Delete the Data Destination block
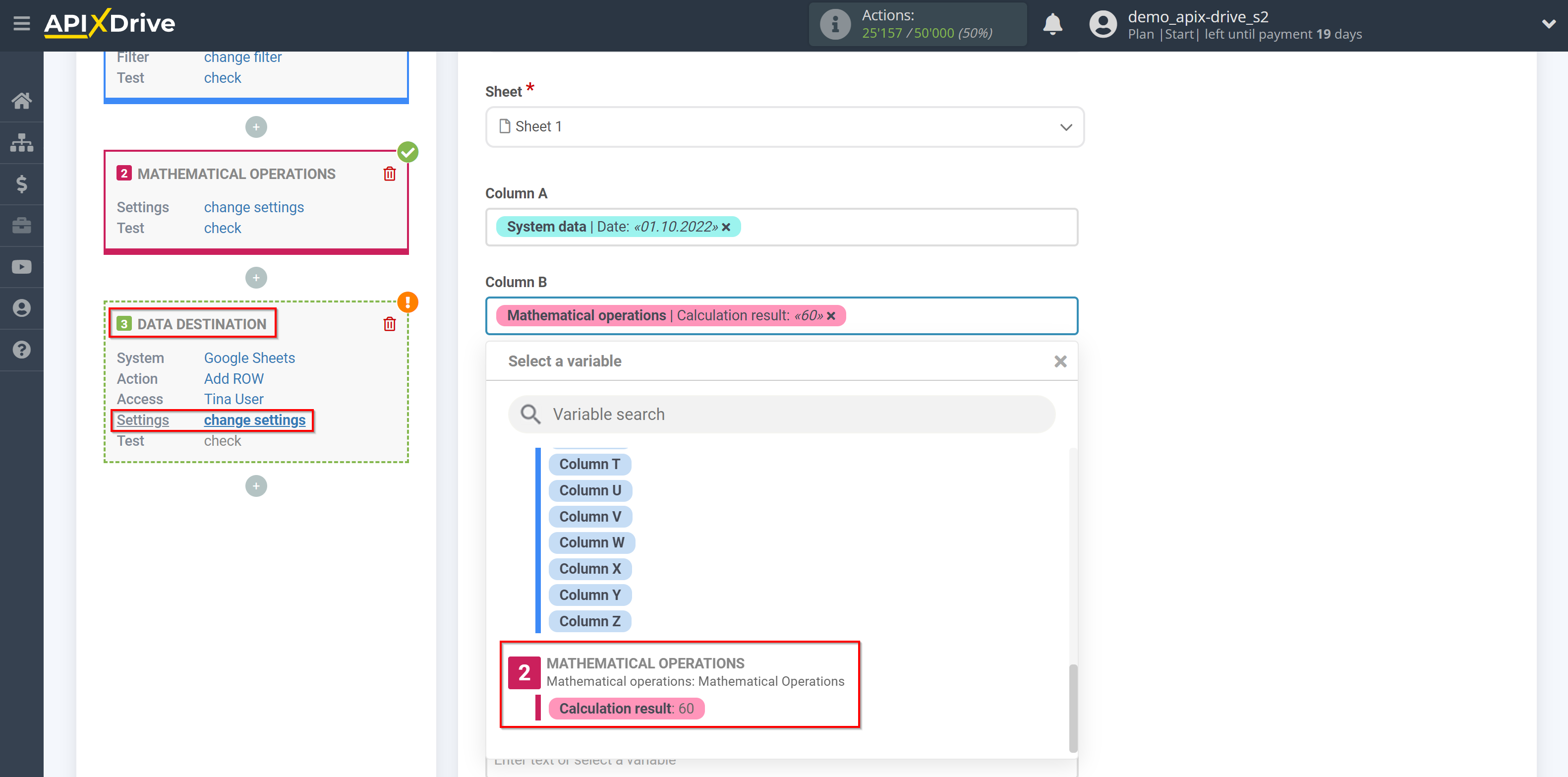The height and width of the screenshot is (777, 1568). pos(390,324)
